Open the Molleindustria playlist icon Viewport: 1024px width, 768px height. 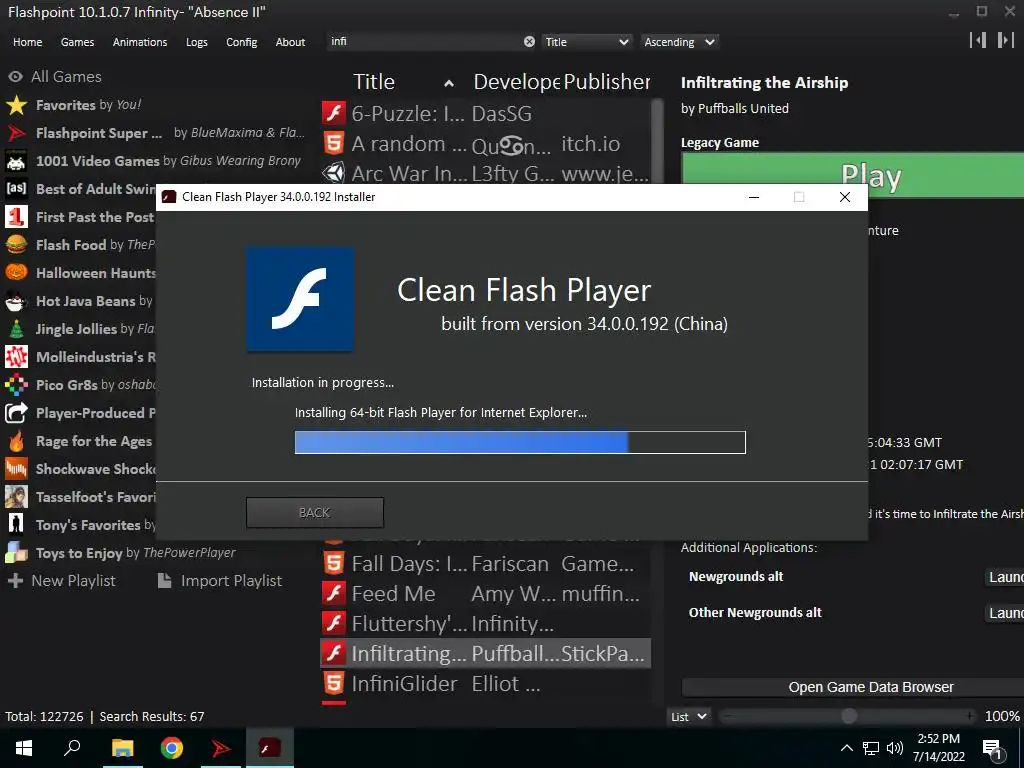[16, 357]
